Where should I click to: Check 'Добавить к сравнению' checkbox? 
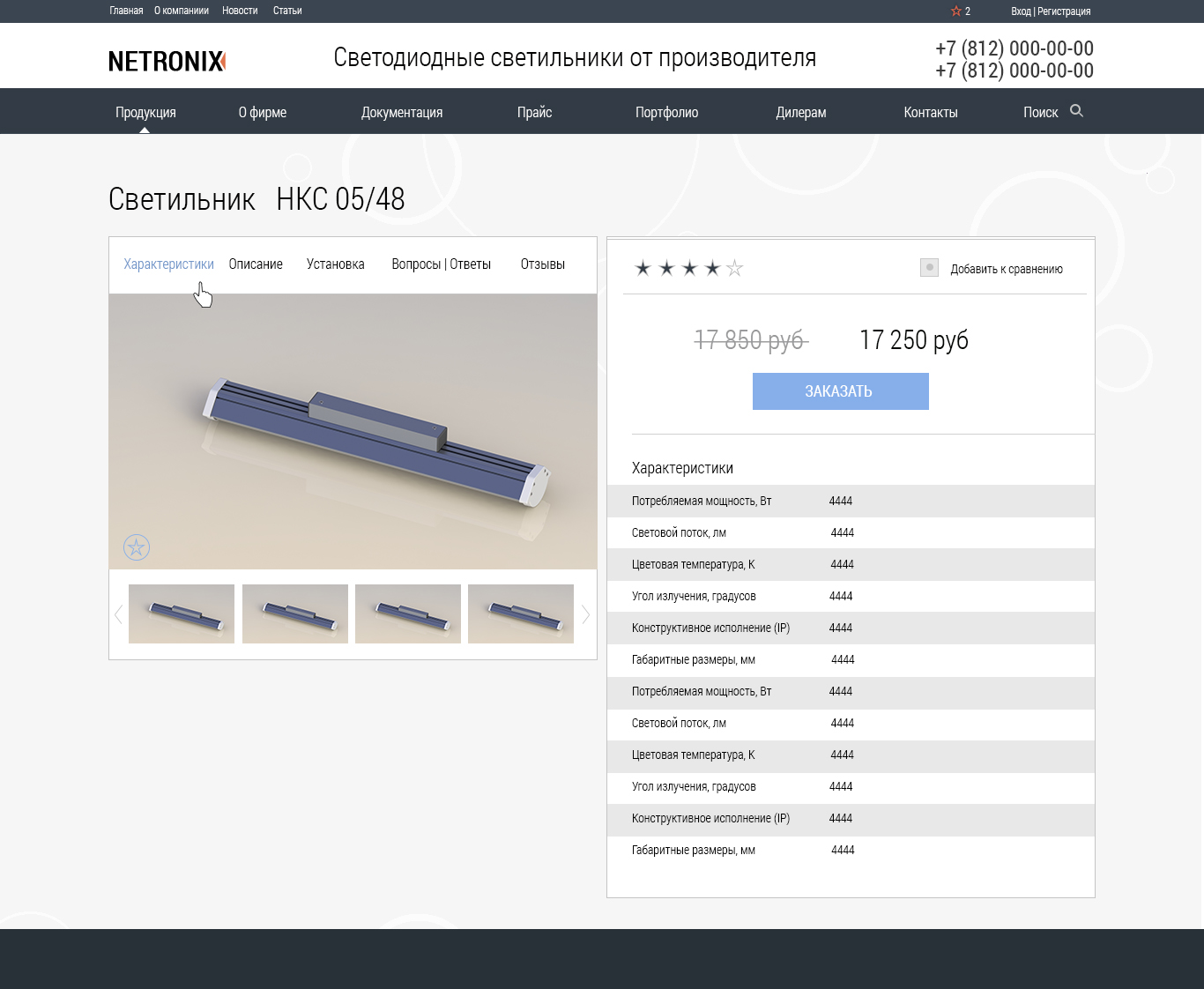click(929, 267)
